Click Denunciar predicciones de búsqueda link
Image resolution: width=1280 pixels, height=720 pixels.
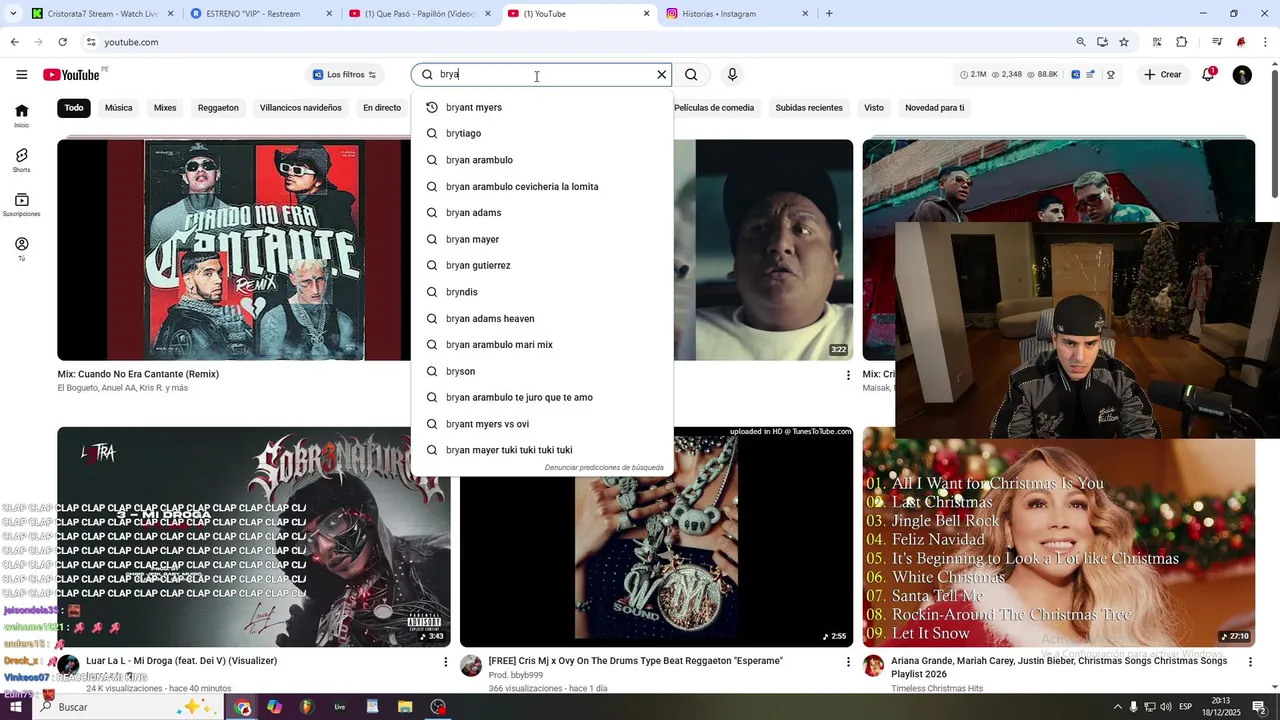(x=604, y=468)
